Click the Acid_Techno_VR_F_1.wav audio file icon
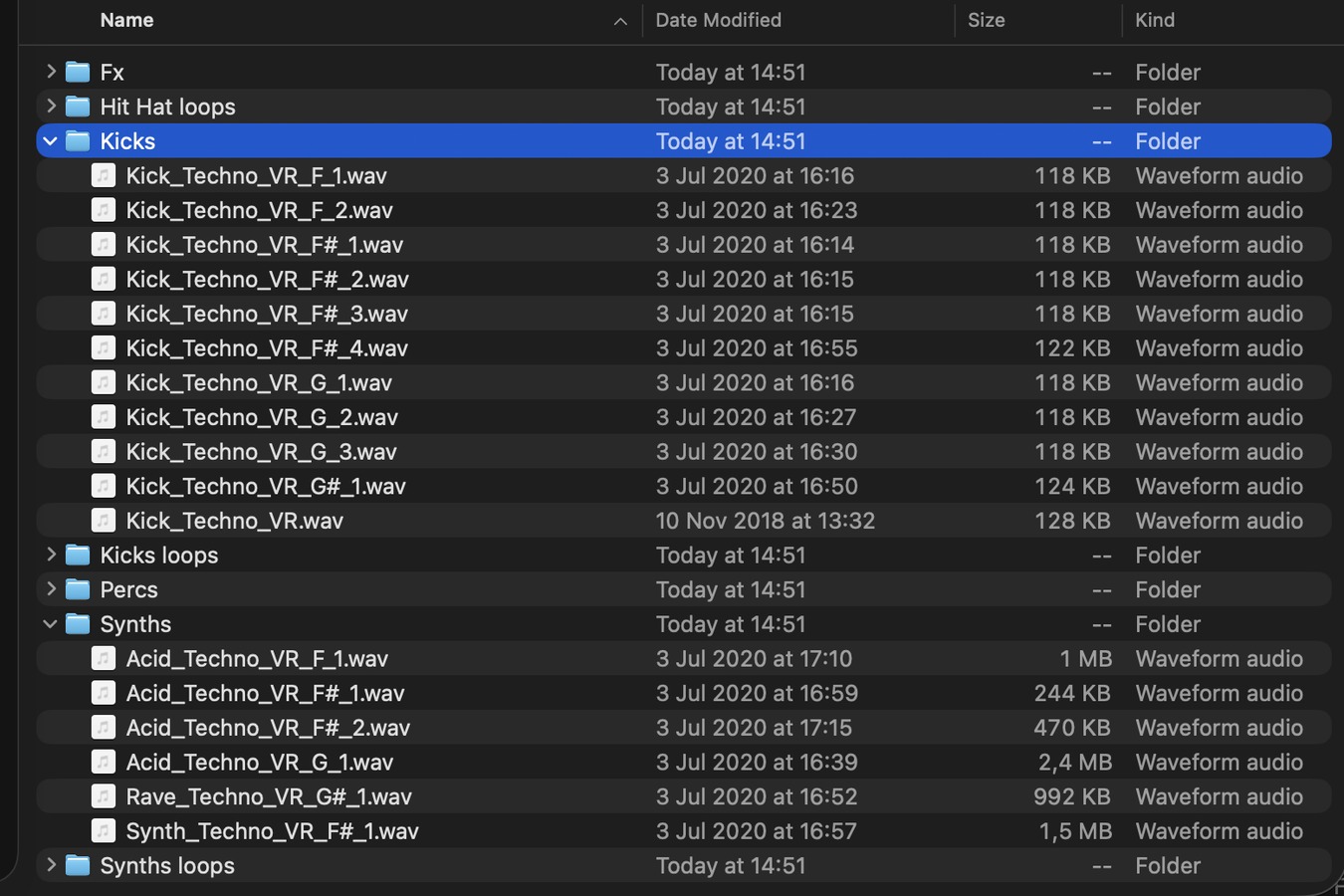 click(104, 658)
